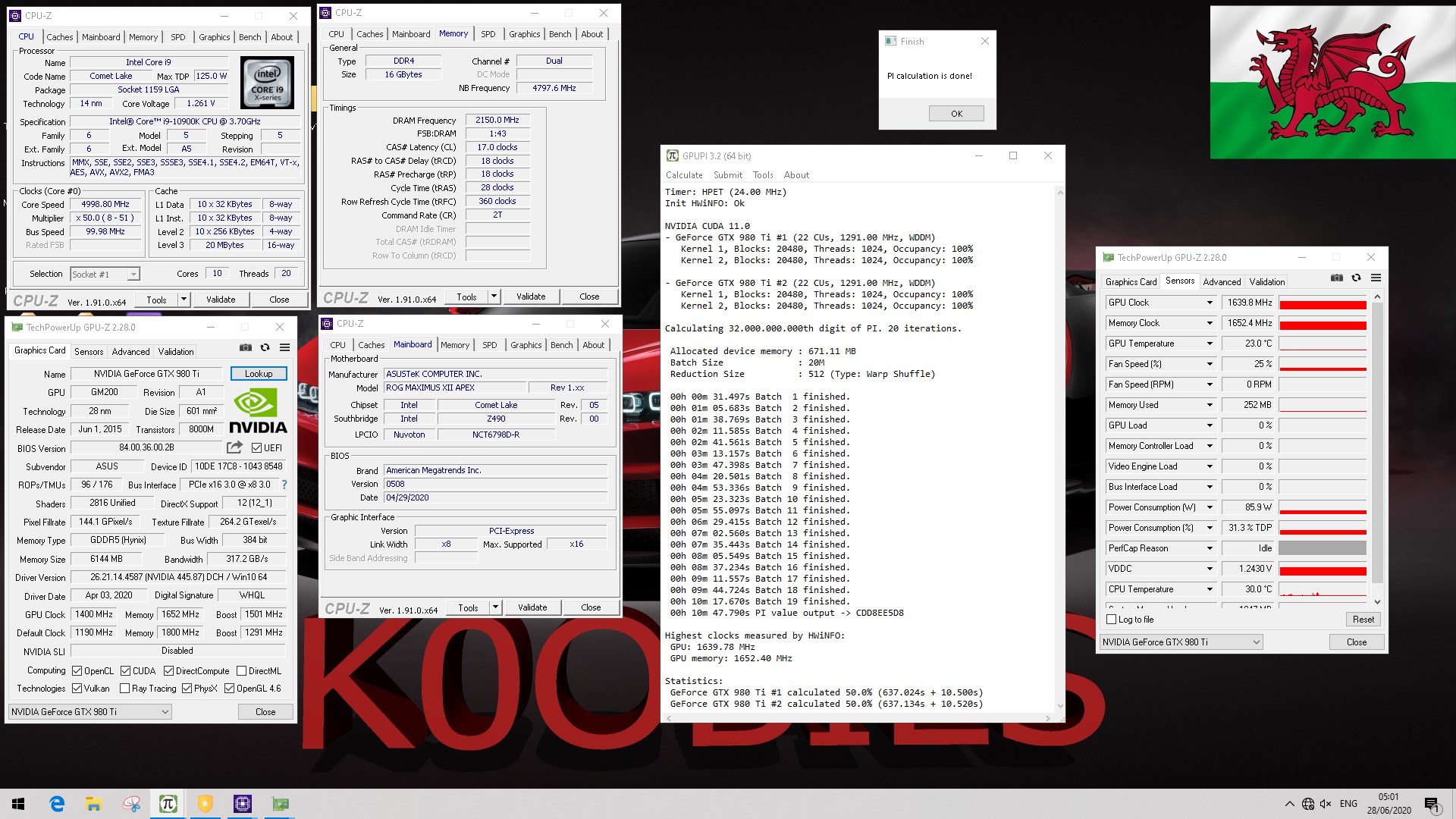Toggle the DirectCompute checkbox

click(x=168, y=671)
